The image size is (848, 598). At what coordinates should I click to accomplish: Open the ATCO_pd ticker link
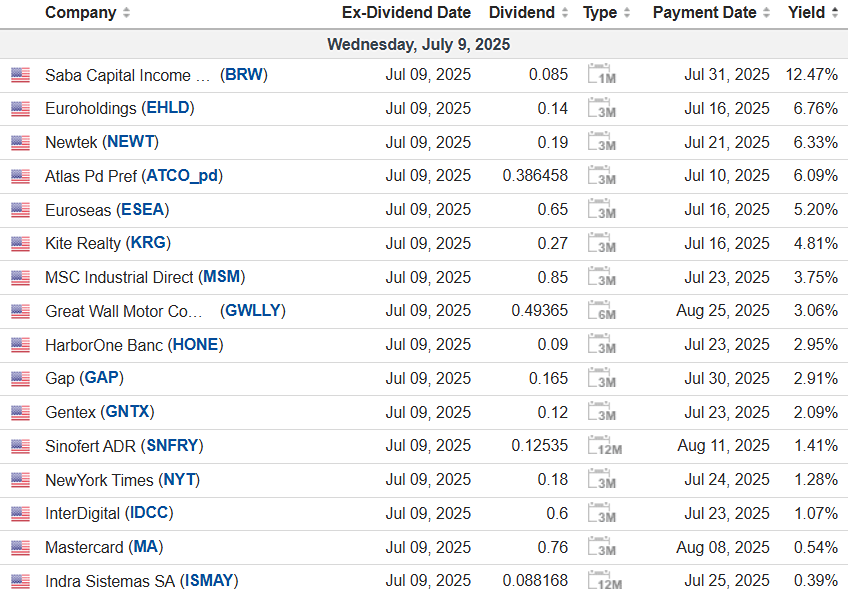click(x=182, y=175)
